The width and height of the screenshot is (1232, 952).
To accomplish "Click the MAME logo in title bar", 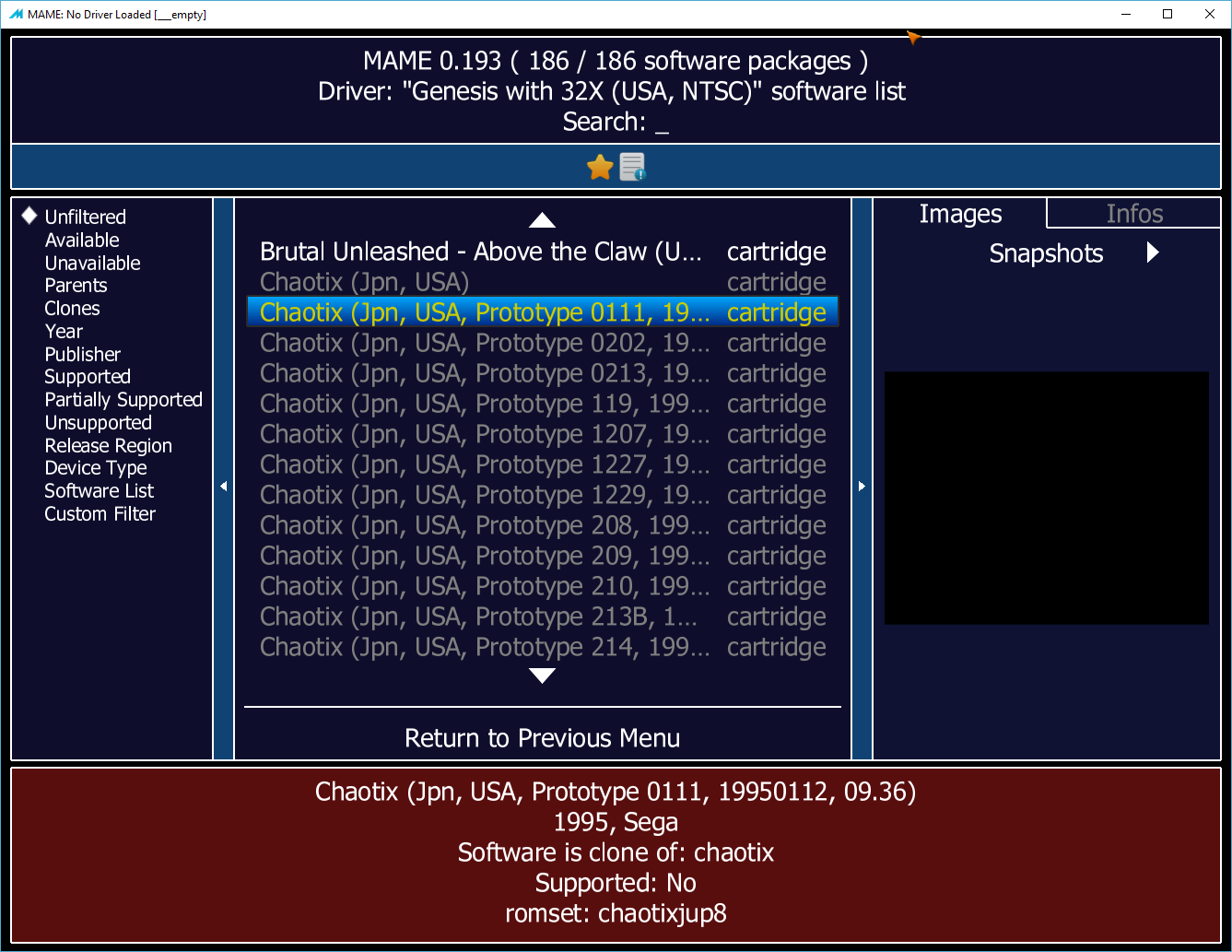I will [16, 14].
